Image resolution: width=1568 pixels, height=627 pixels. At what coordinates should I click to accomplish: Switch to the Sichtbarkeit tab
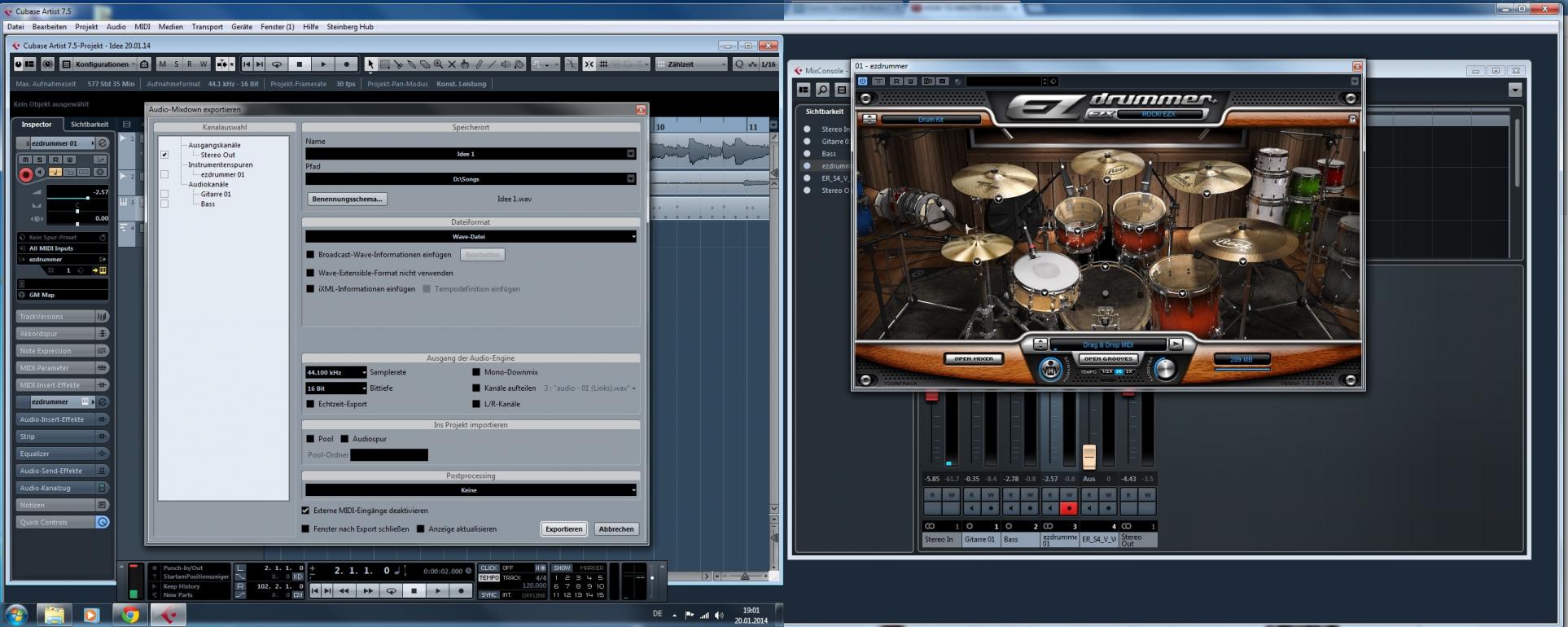coord(90,125)
